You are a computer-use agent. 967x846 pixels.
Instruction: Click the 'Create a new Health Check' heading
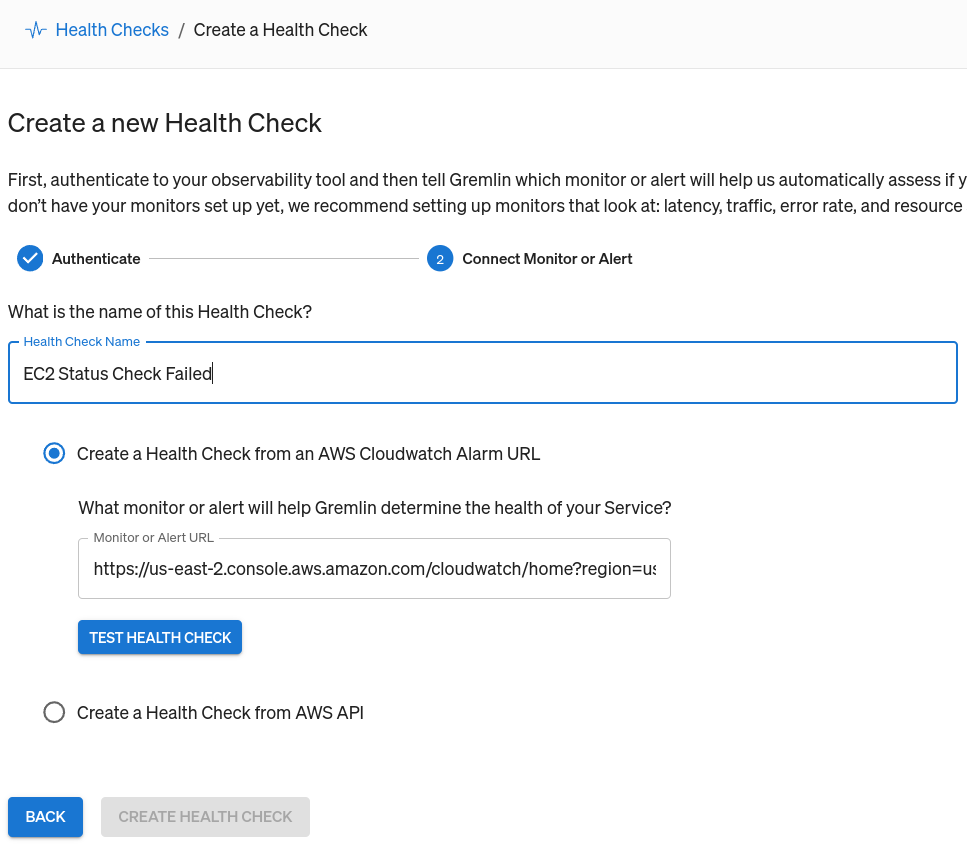pyautogui.click(x=165, y=123)
